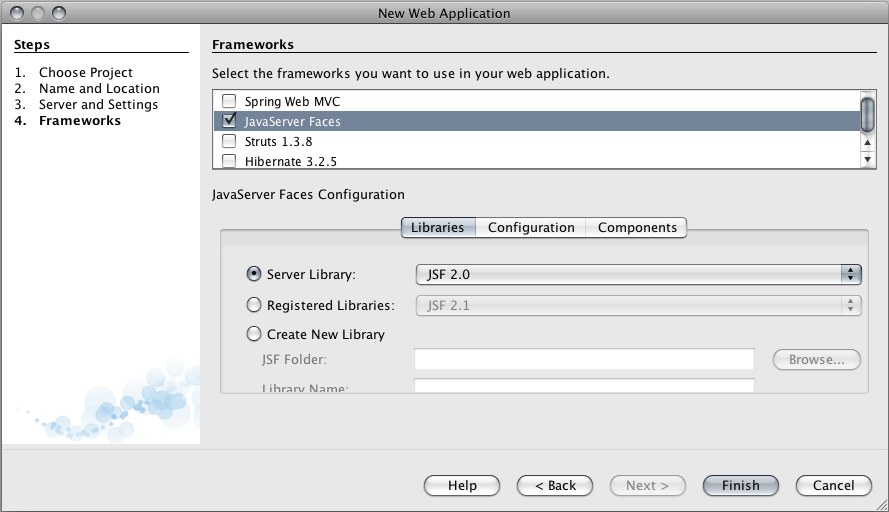Click the frameworks list scrollbar thumb
Screen dimensions: 889x512
(867, 114)
